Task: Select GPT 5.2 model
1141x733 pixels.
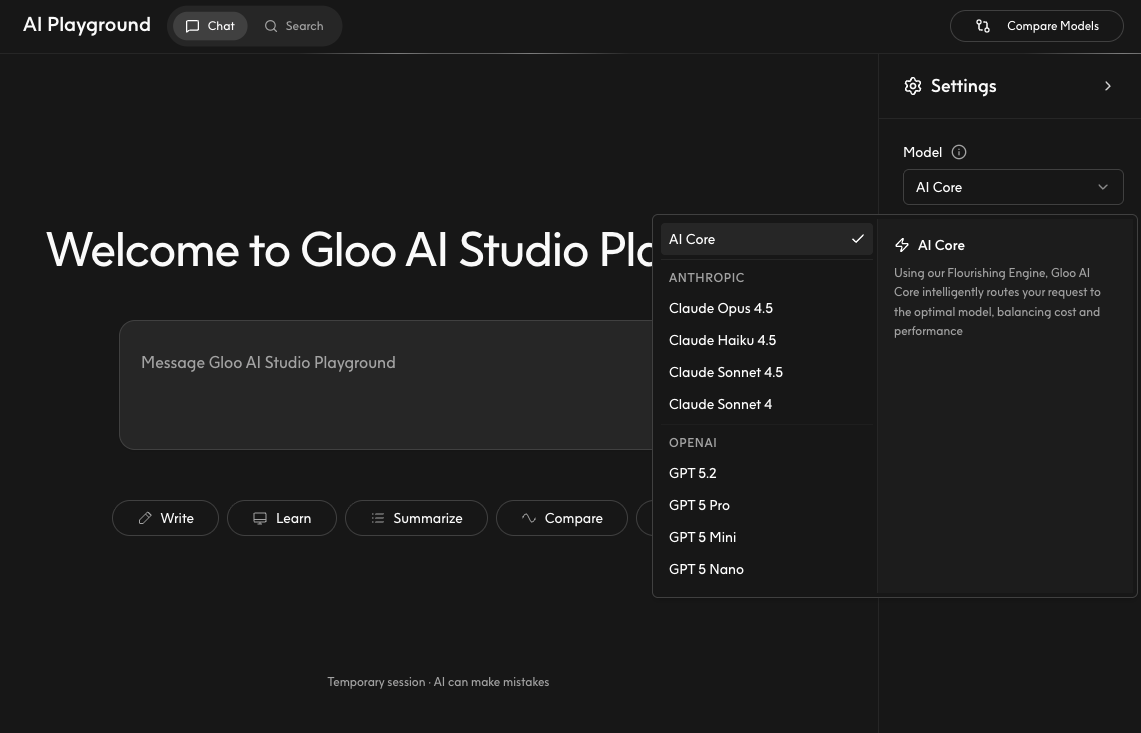Action: click(767, 473)
